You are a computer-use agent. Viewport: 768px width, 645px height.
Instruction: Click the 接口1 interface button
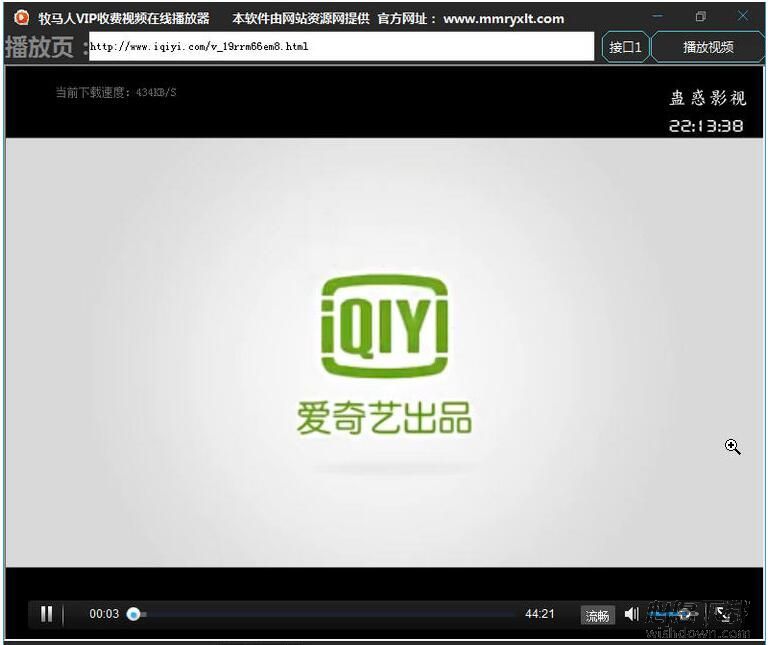coord(625,47)
